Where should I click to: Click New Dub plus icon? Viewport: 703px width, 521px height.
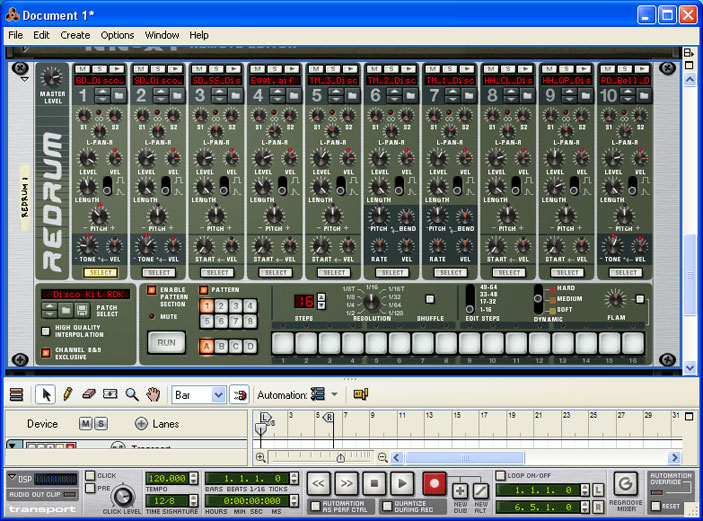[460, 491]
